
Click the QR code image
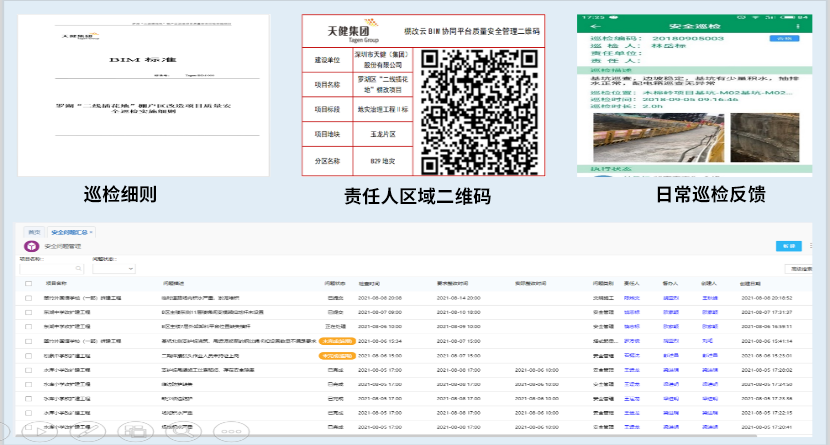tap(480, 112)
